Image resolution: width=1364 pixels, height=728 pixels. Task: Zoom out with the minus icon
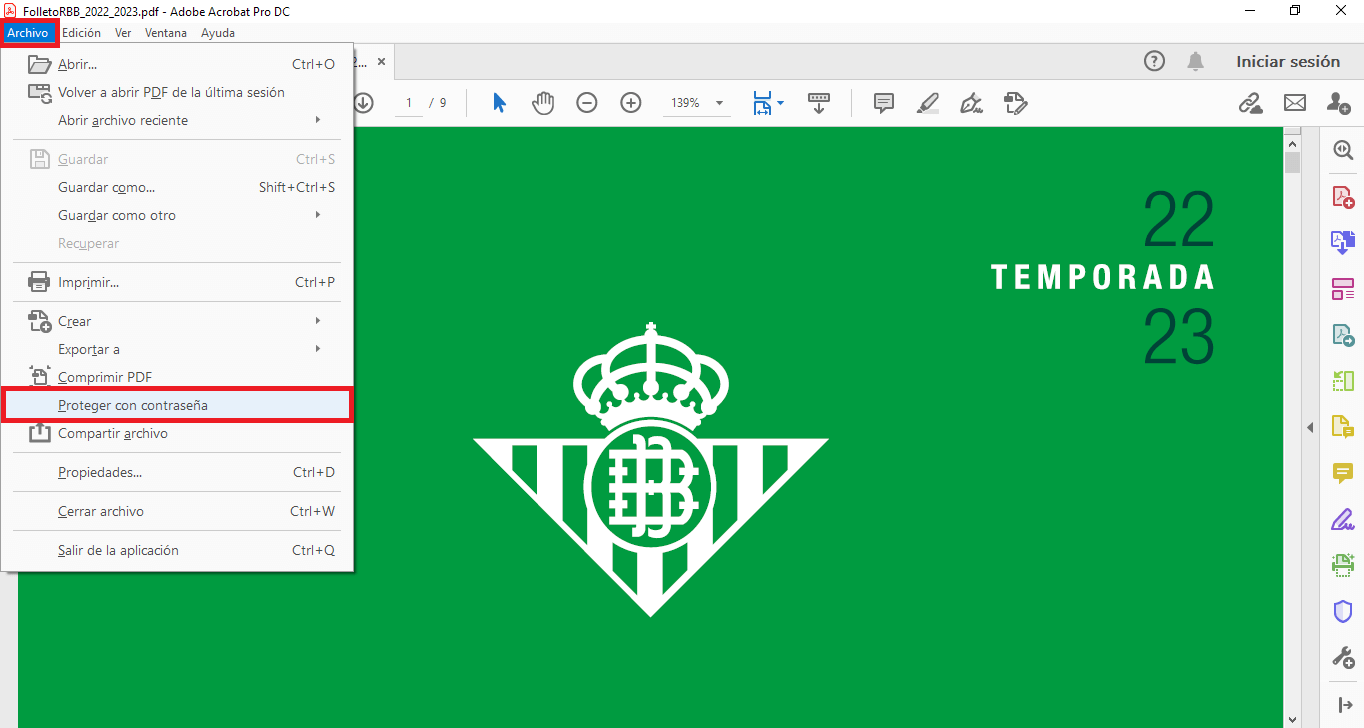pos(587,103)
